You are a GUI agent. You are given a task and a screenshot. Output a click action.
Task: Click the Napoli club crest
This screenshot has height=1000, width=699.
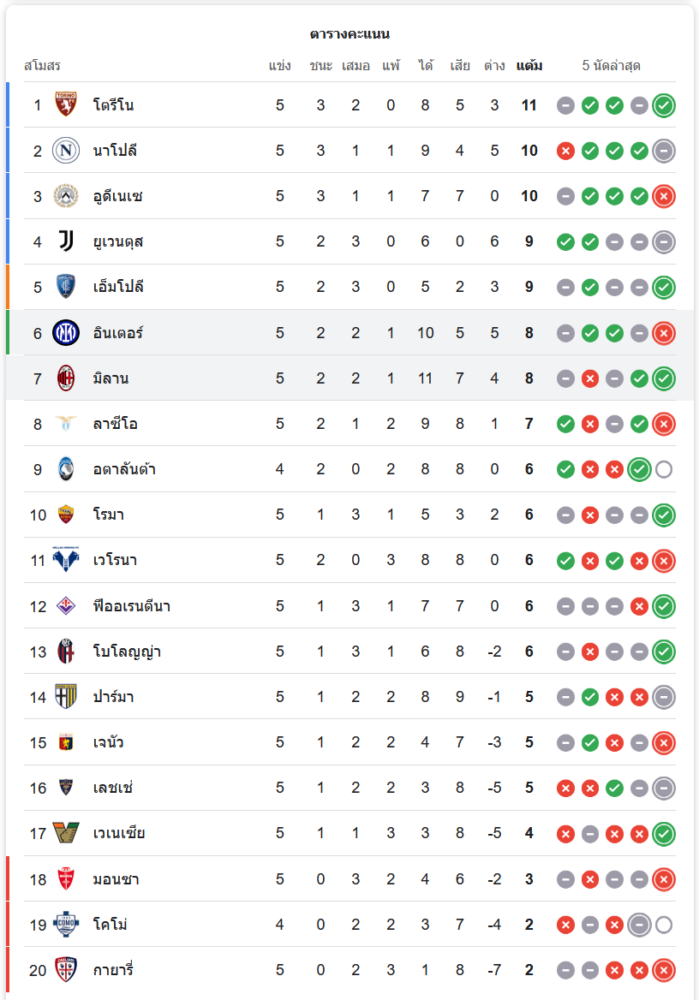click(66, 151)
